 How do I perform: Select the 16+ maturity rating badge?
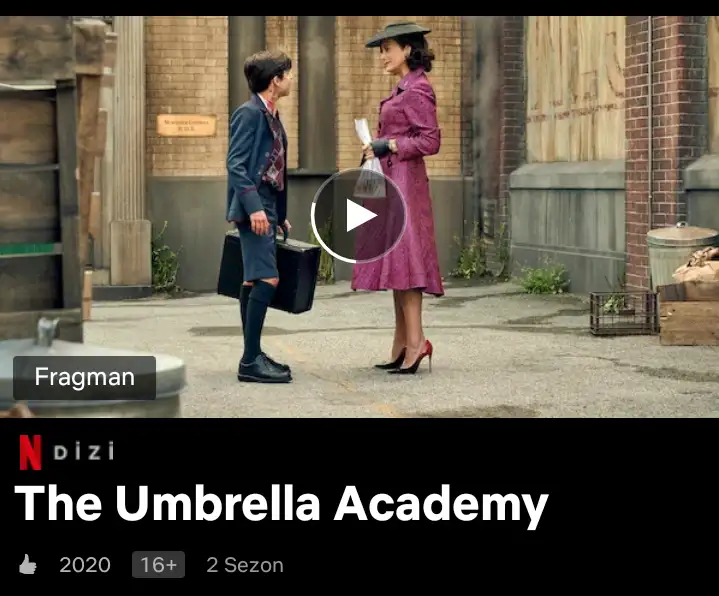[x=158, y=564]
